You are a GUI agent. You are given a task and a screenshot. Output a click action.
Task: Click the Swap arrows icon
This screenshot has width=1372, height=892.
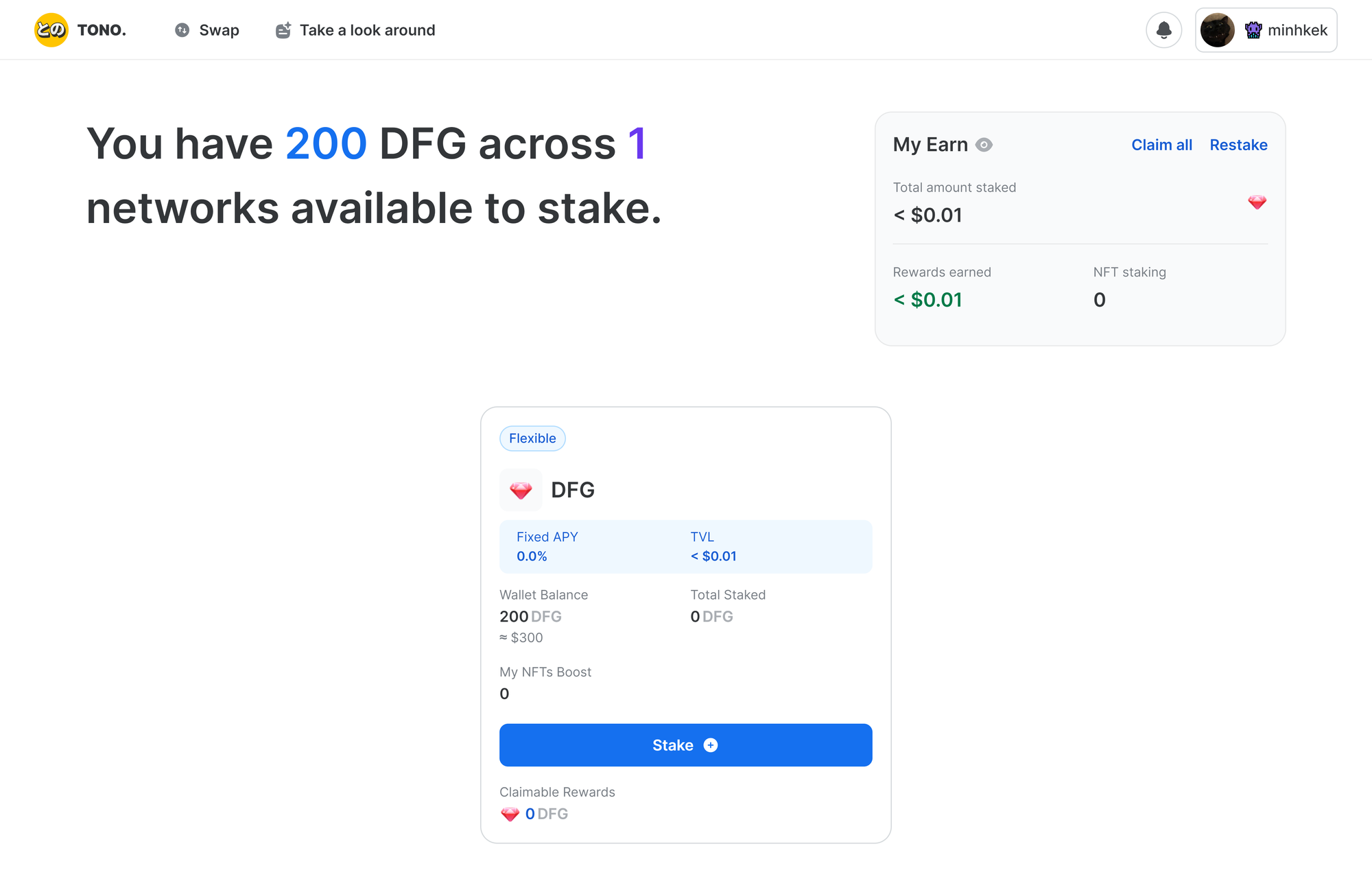coord(182,30)
